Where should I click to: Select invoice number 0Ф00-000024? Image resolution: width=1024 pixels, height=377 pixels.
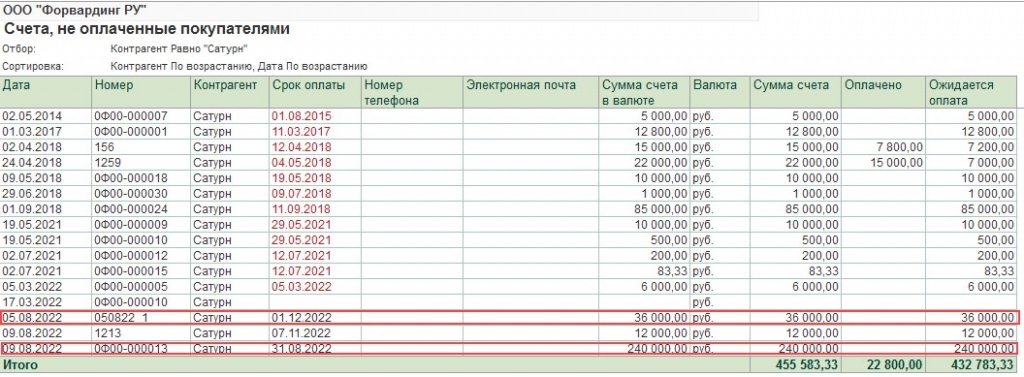(x=131, y=209)
